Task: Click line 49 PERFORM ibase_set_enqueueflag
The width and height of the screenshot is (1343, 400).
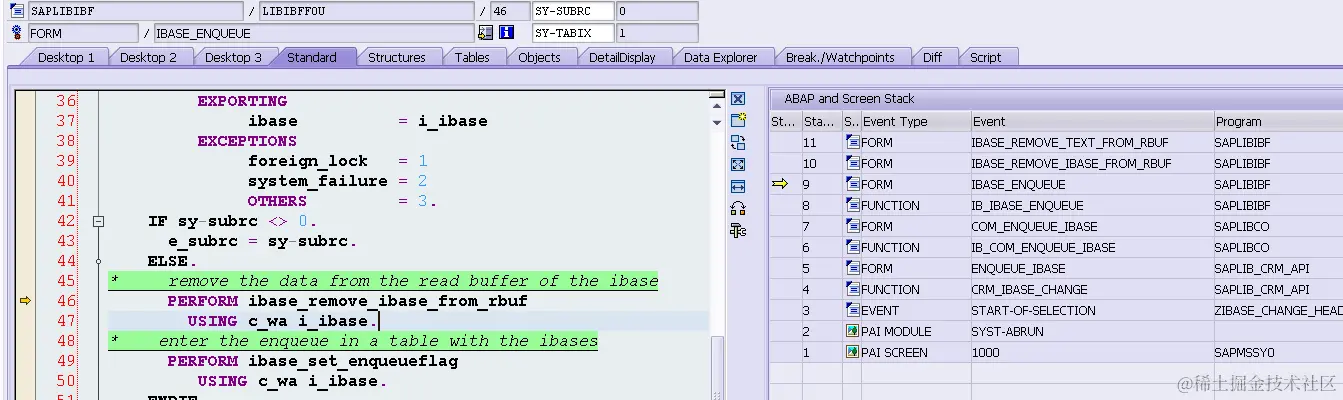Action: pos(312,361)
